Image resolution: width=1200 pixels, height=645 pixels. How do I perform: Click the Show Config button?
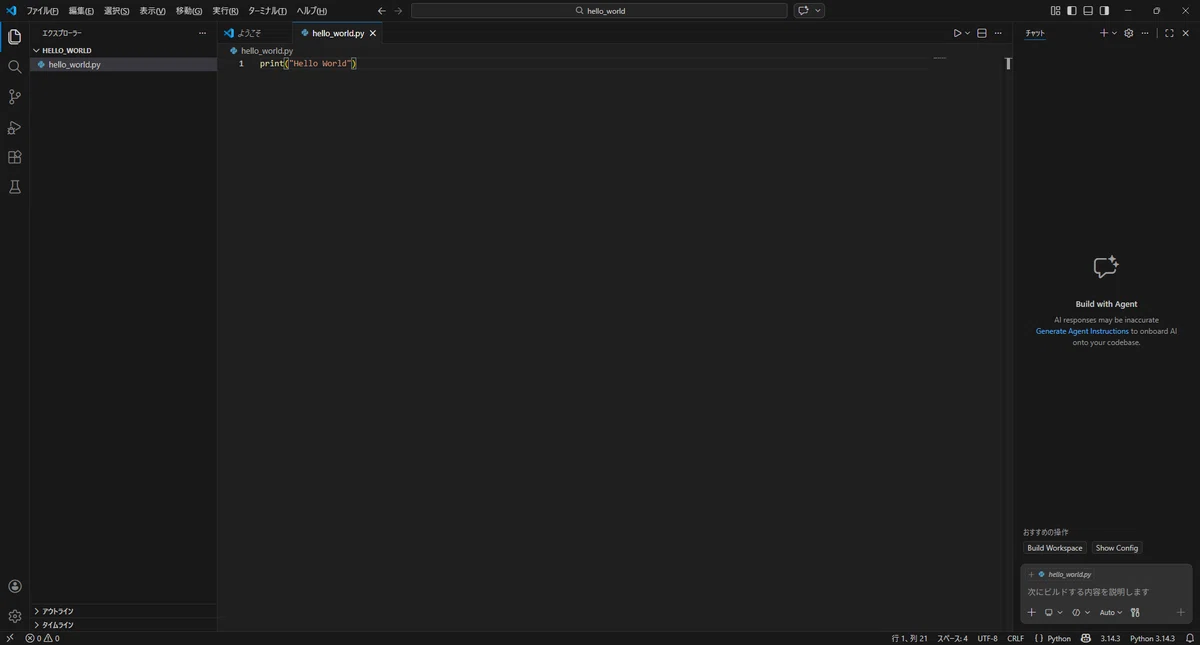(x=1117, y=548)
